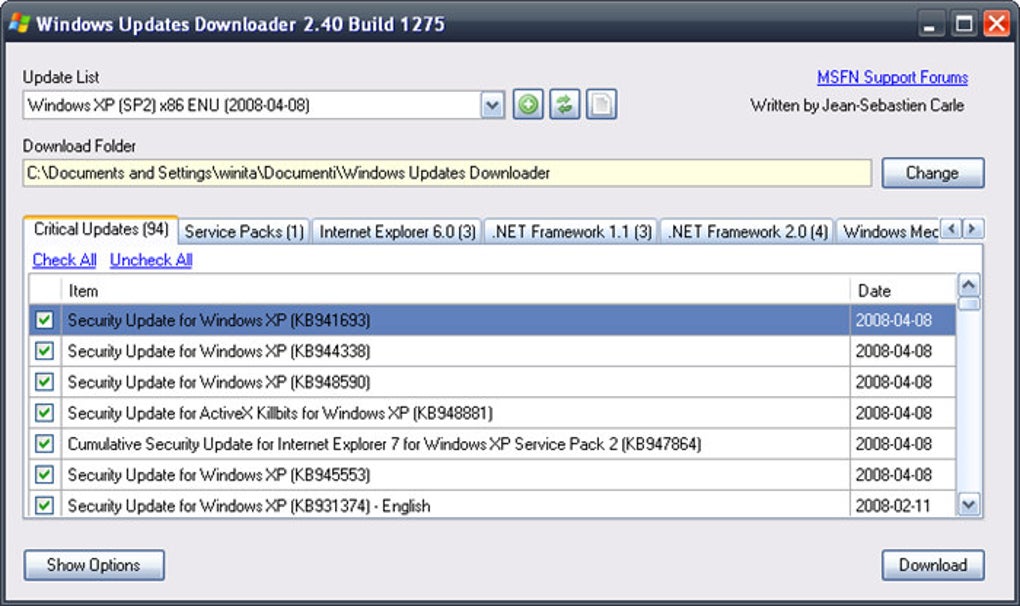Click the Download Folder path field
Viewport: 1020px width, 606px height.
tap(447, 173)
